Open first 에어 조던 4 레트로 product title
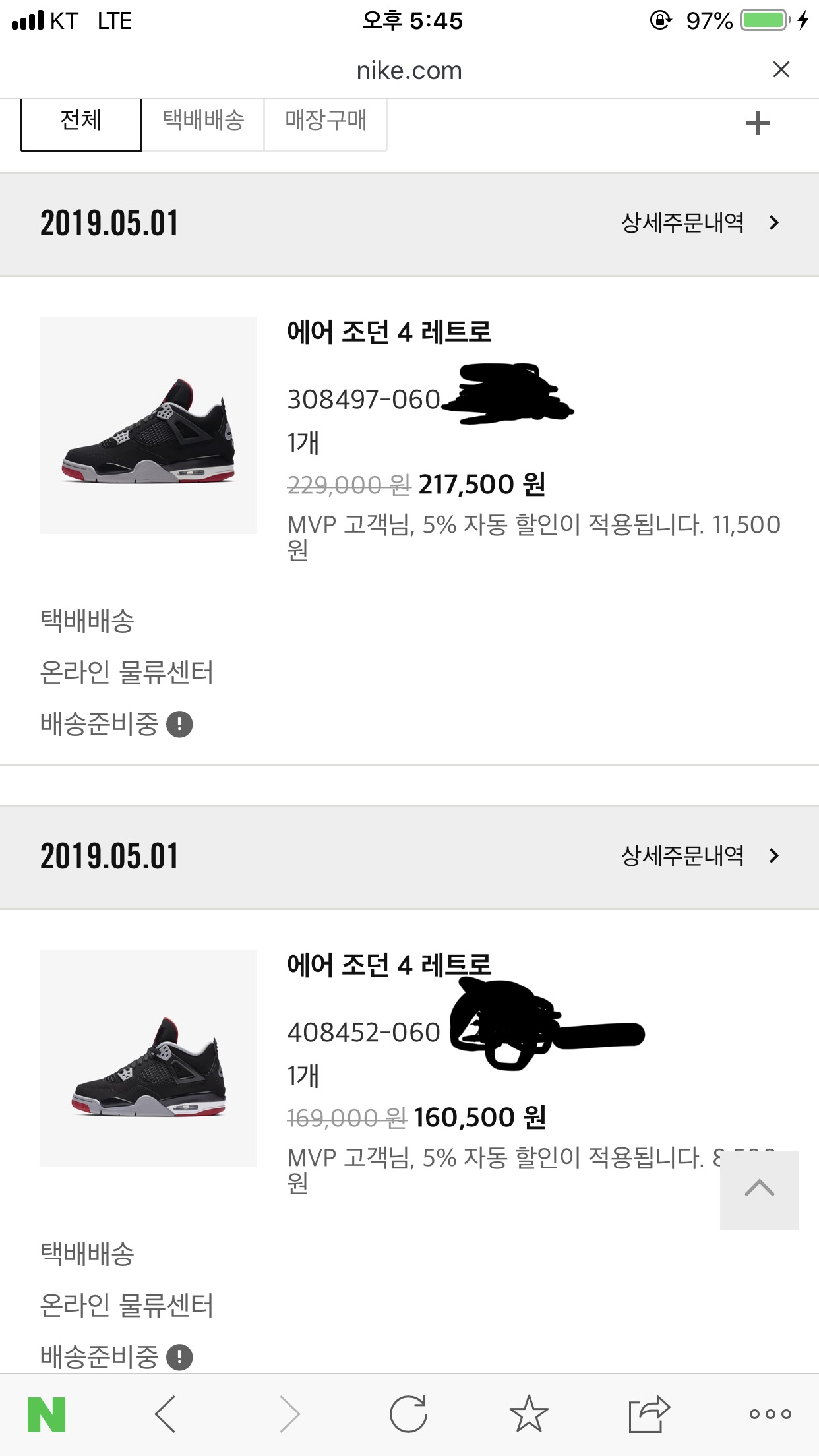Image resolution: width=819 pixels, height=1456 pixels. (x=389, y=332)
